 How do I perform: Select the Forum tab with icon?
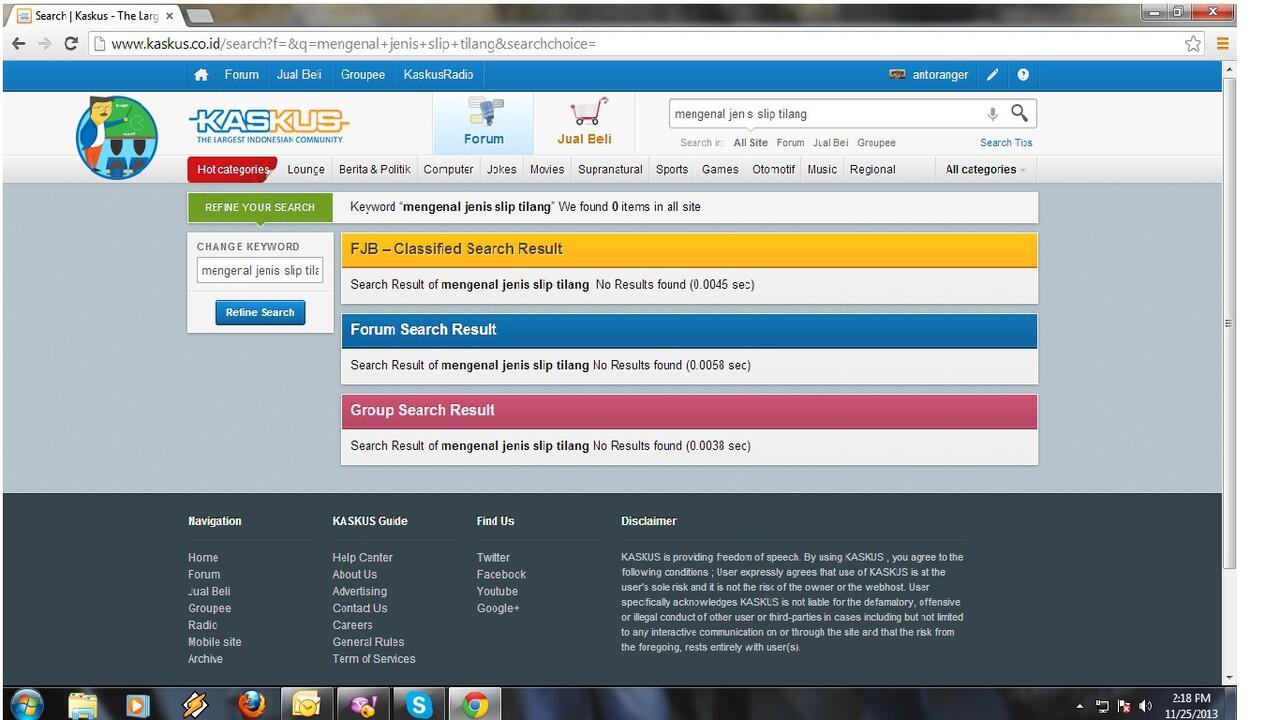click(483, 124)
